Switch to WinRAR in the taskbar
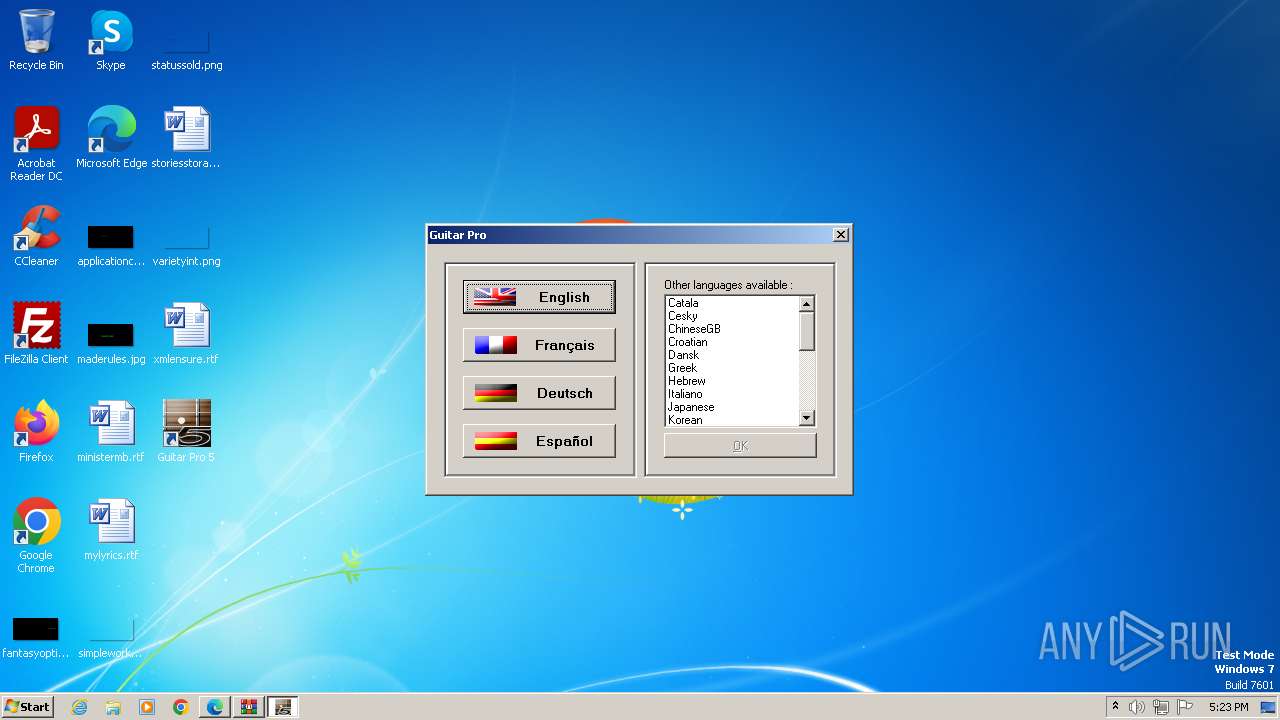1280x720 pixels. pos(249,707)
